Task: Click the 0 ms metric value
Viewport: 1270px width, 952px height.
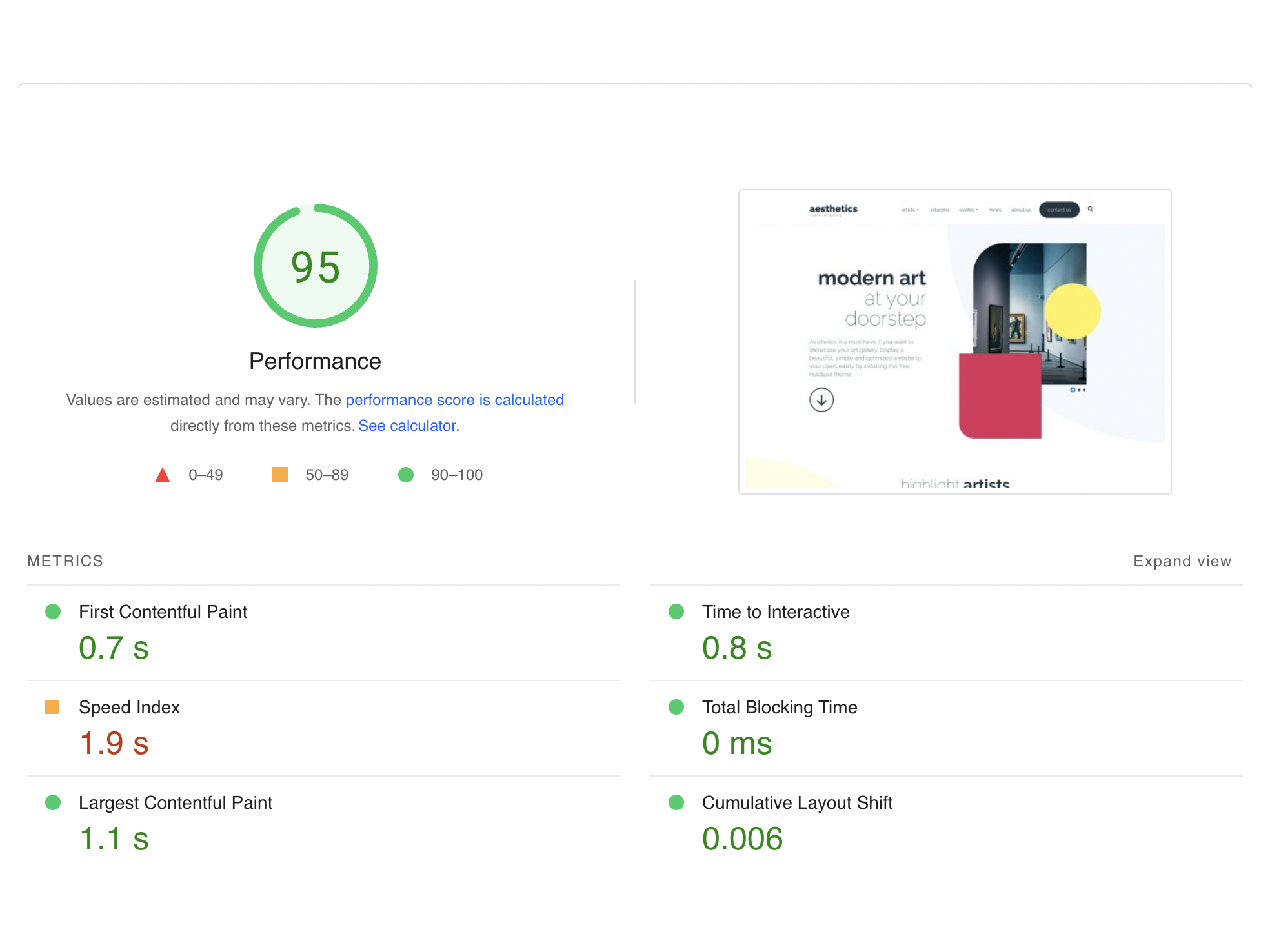Action: coord(737,743)
